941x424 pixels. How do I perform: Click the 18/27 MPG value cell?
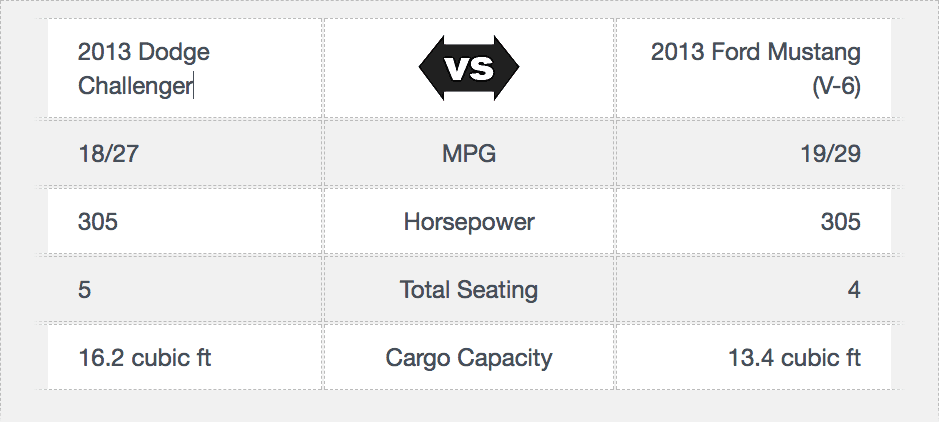click(x=185, y=154)
